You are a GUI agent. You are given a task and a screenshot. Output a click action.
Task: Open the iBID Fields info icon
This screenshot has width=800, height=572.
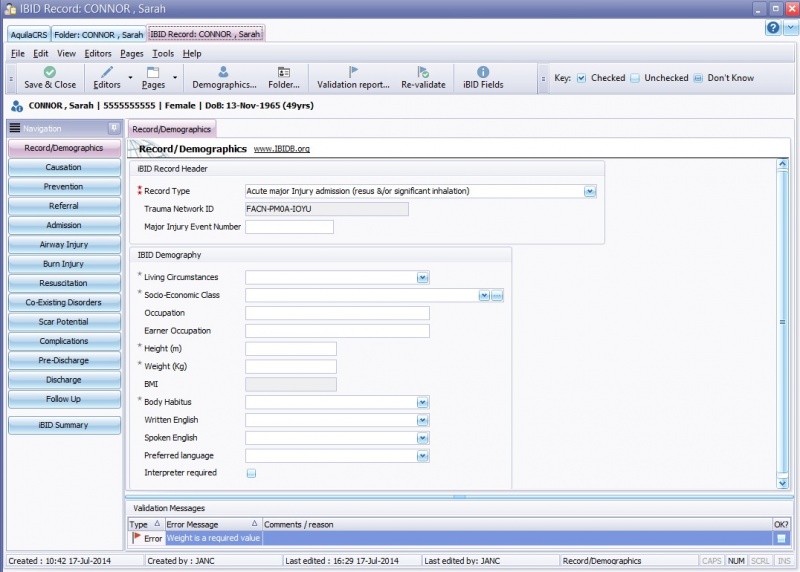(483, 73)
